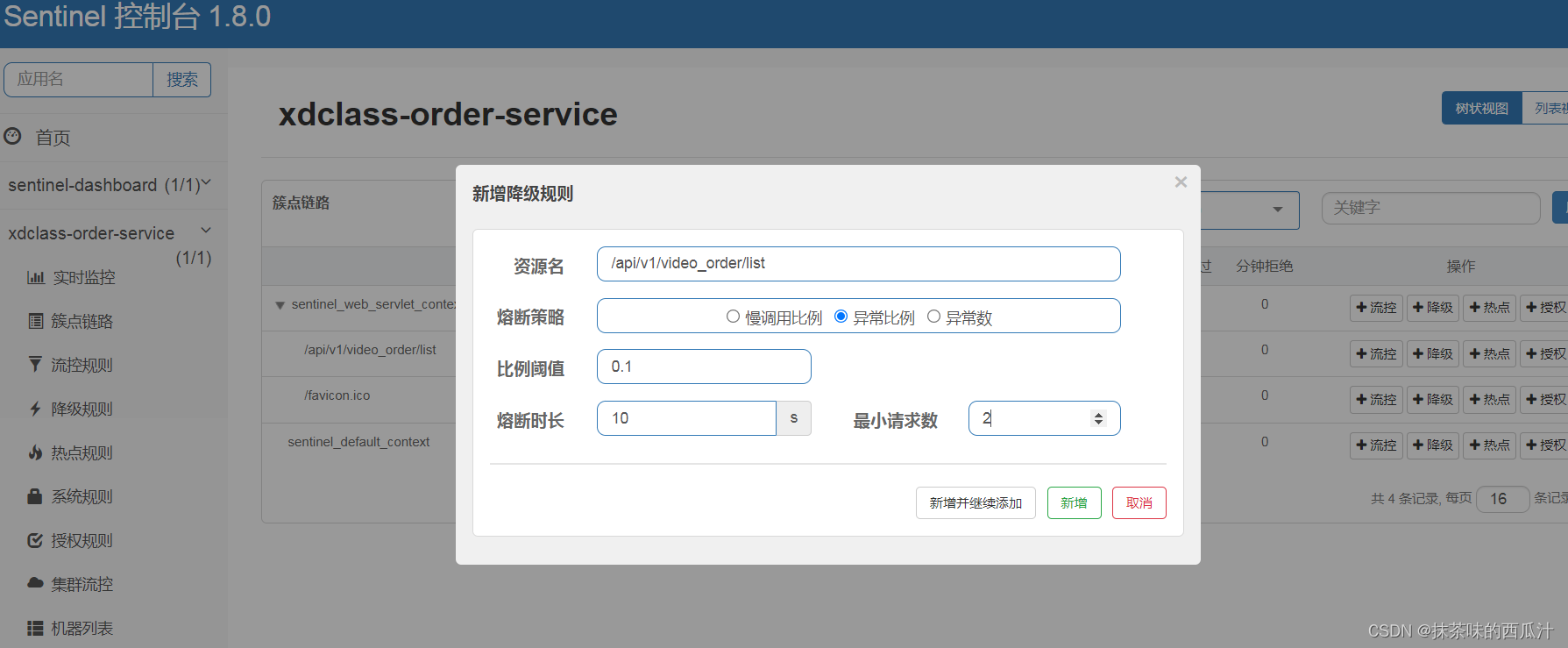This screenshot has width=1568, height=648.
Task: Switch to the 列表视图 tab
Action: [x=1546, y=108]
